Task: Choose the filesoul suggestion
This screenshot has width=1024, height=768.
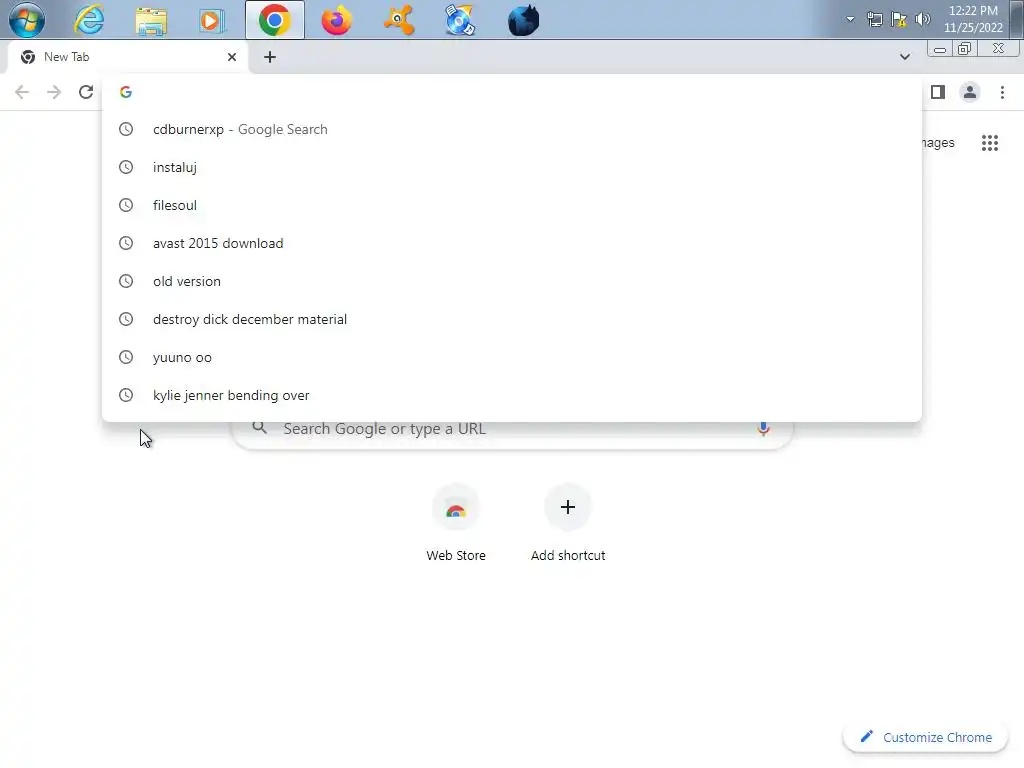Action: click(x=512, y=205)
